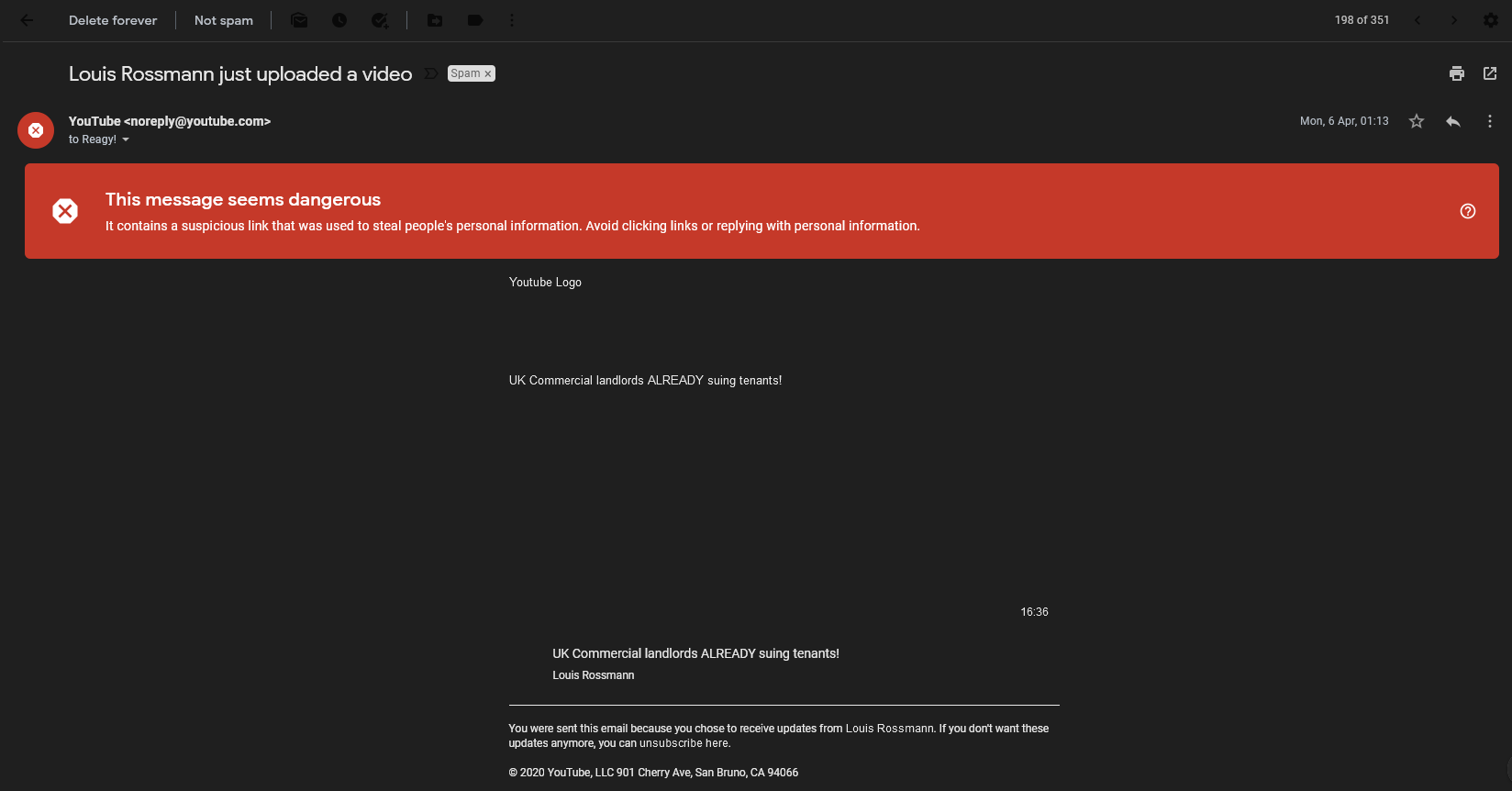
Task: Go back to the Spam folder list
Action: click(x=27, y=20)
